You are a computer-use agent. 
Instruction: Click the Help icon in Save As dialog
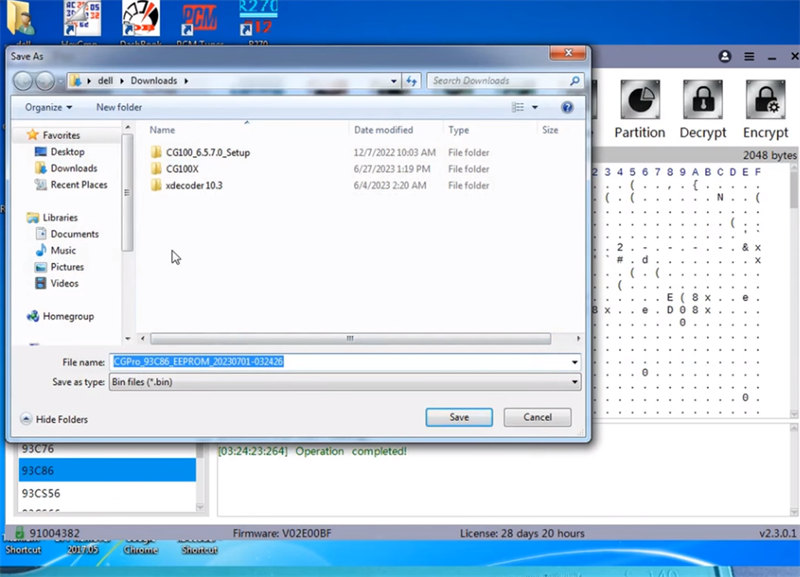pyautogui.click(x=567, y=107)
